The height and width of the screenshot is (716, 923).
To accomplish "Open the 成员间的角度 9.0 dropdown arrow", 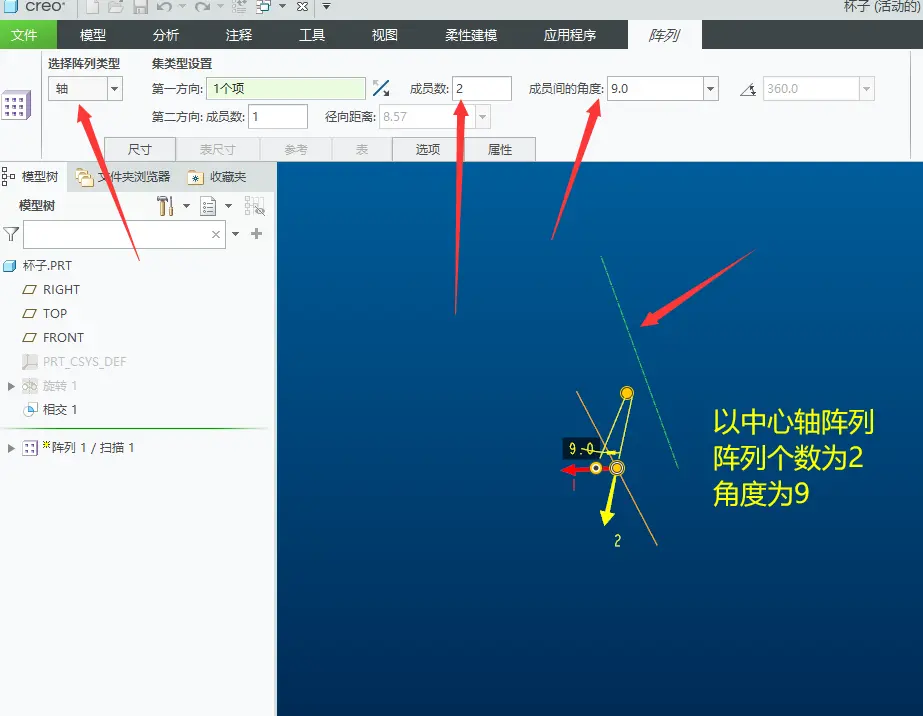I will (710, 89).
